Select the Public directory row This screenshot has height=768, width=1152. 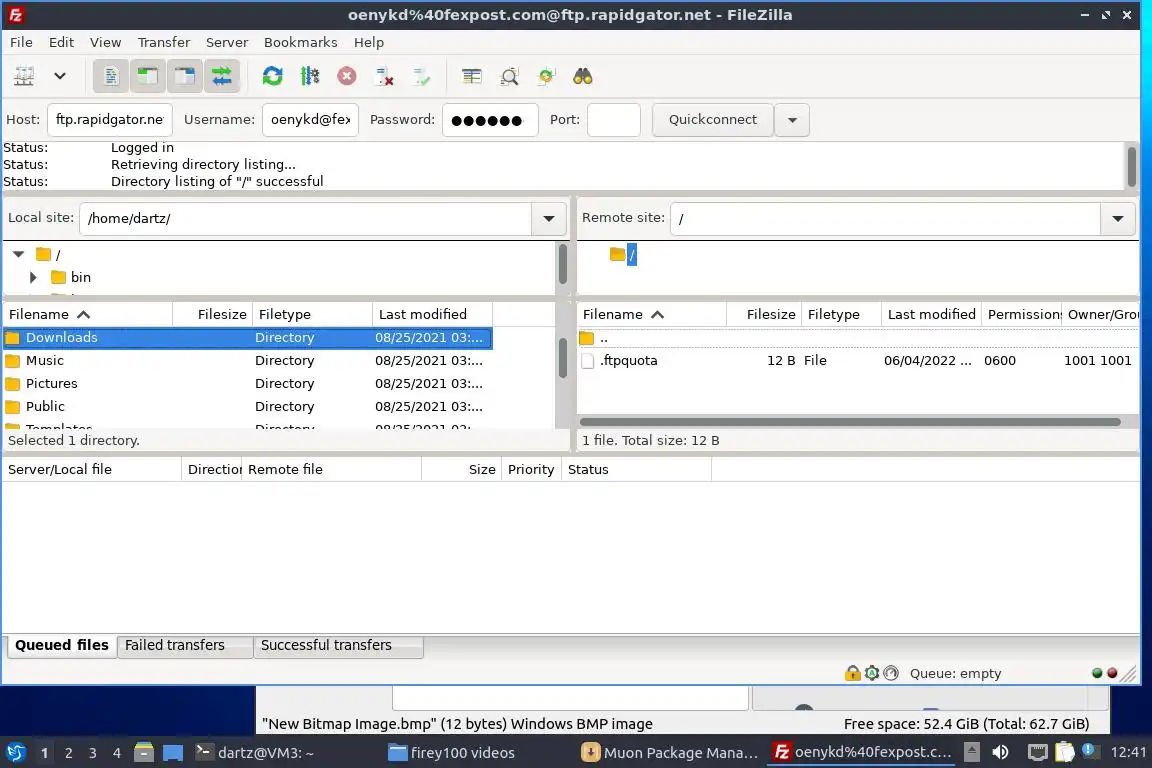pos(248,406)
